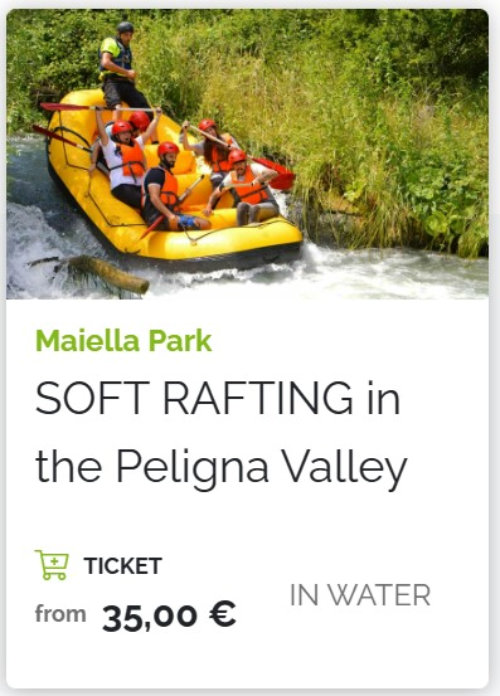500x696 pixels.
Task: Click the empty card area below the price
Action: pos(247,661)
